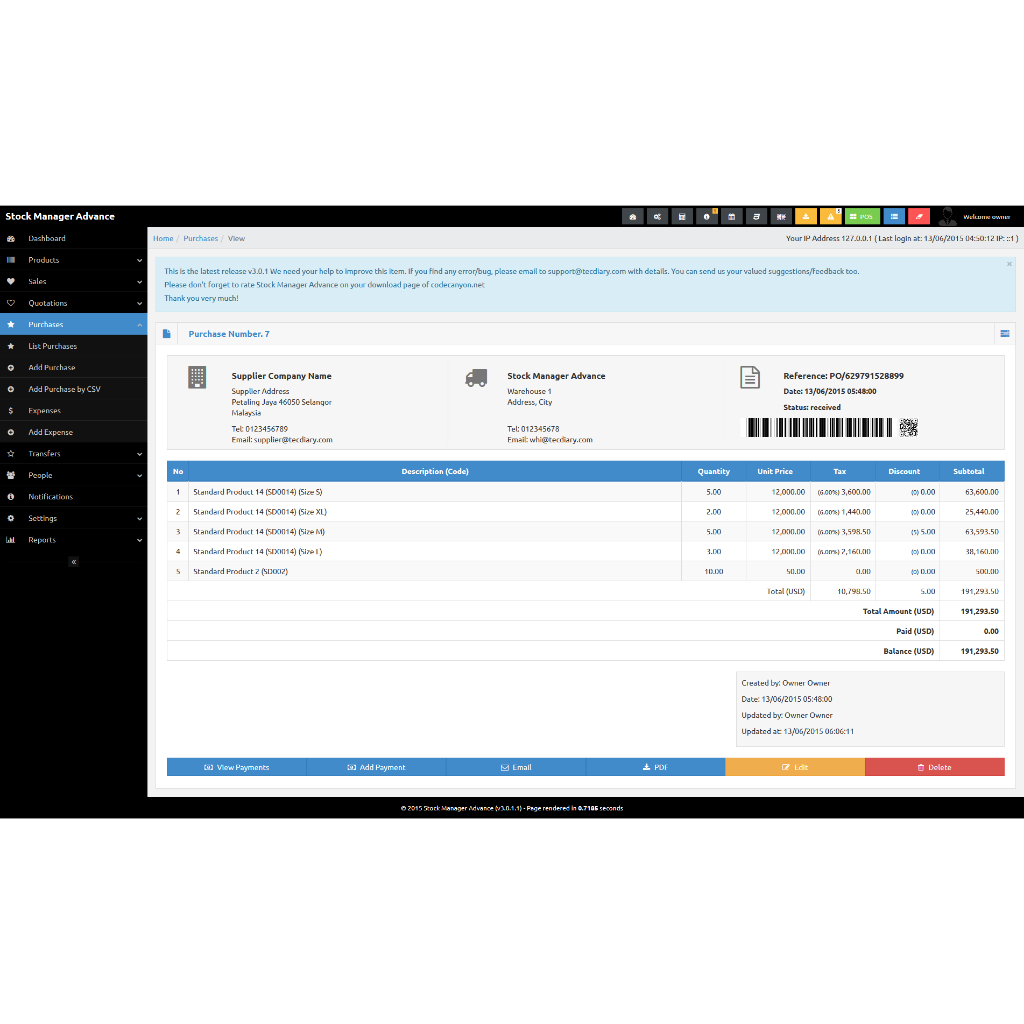Screen dimensions: 1024x1024
Task: Click the red eraser icon in toolbar
Action: [918, 216]
